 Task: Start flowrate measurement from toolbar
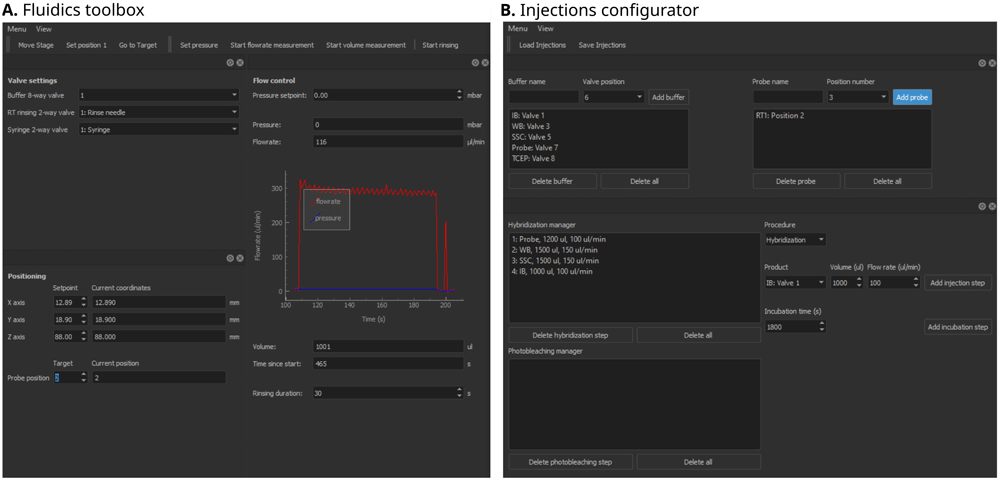[x=272, y=45]
